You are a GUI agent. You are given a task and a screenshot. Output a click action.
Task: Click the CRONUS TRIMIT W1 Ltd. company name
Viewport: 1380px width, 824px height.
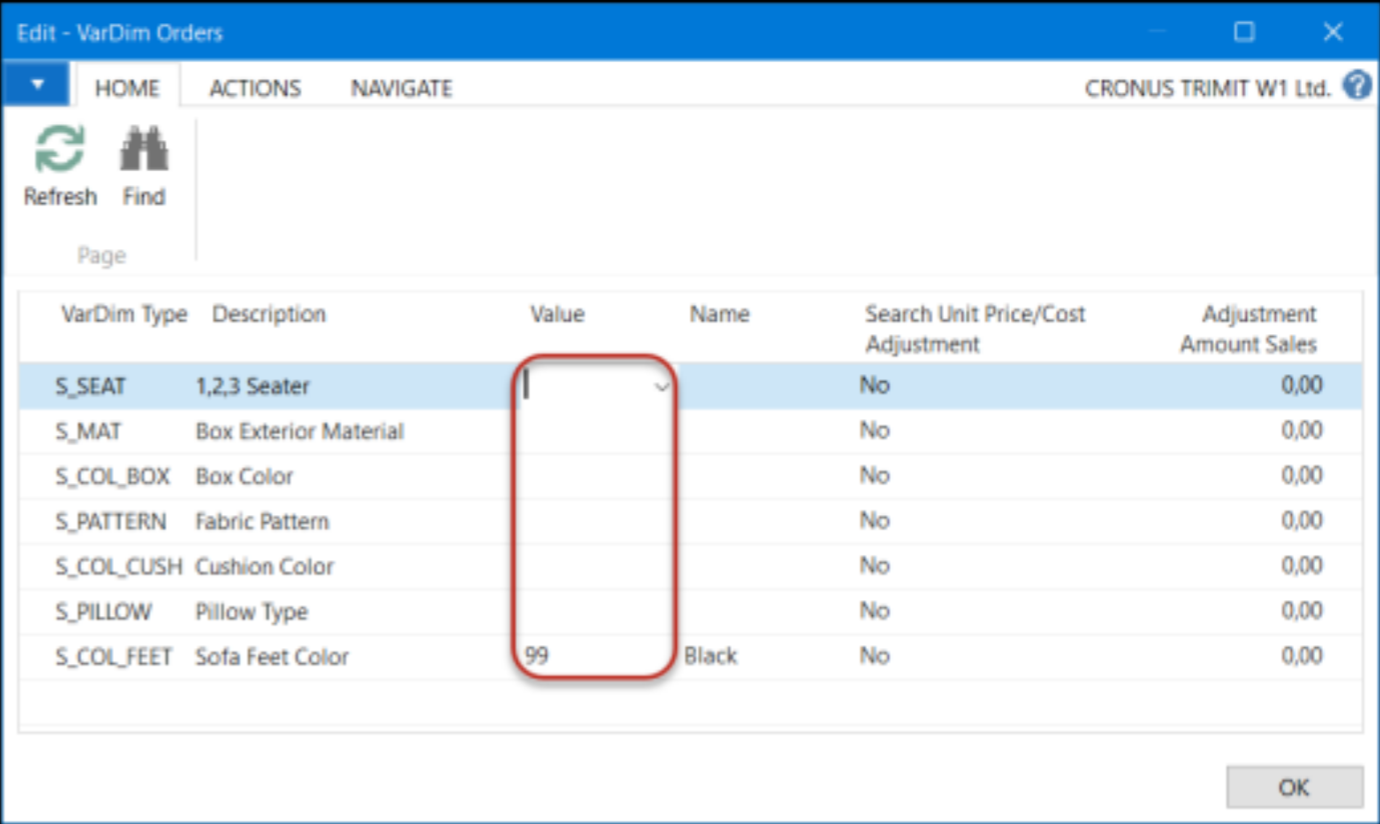[1208, 88]
